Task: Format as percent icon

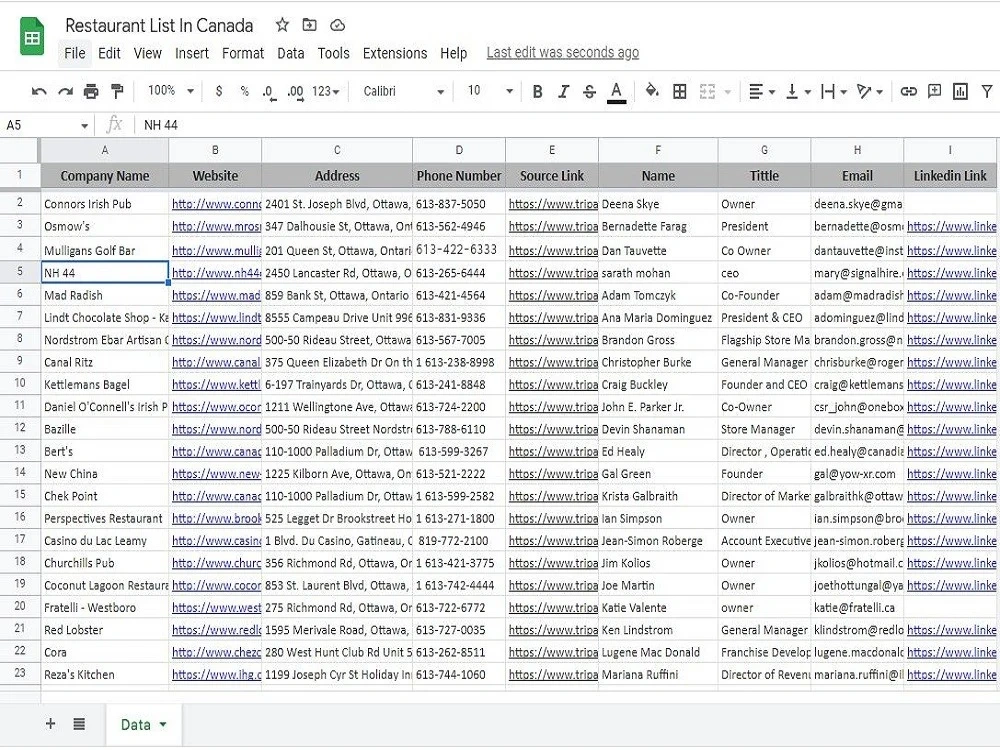Action: coord(244,91)
